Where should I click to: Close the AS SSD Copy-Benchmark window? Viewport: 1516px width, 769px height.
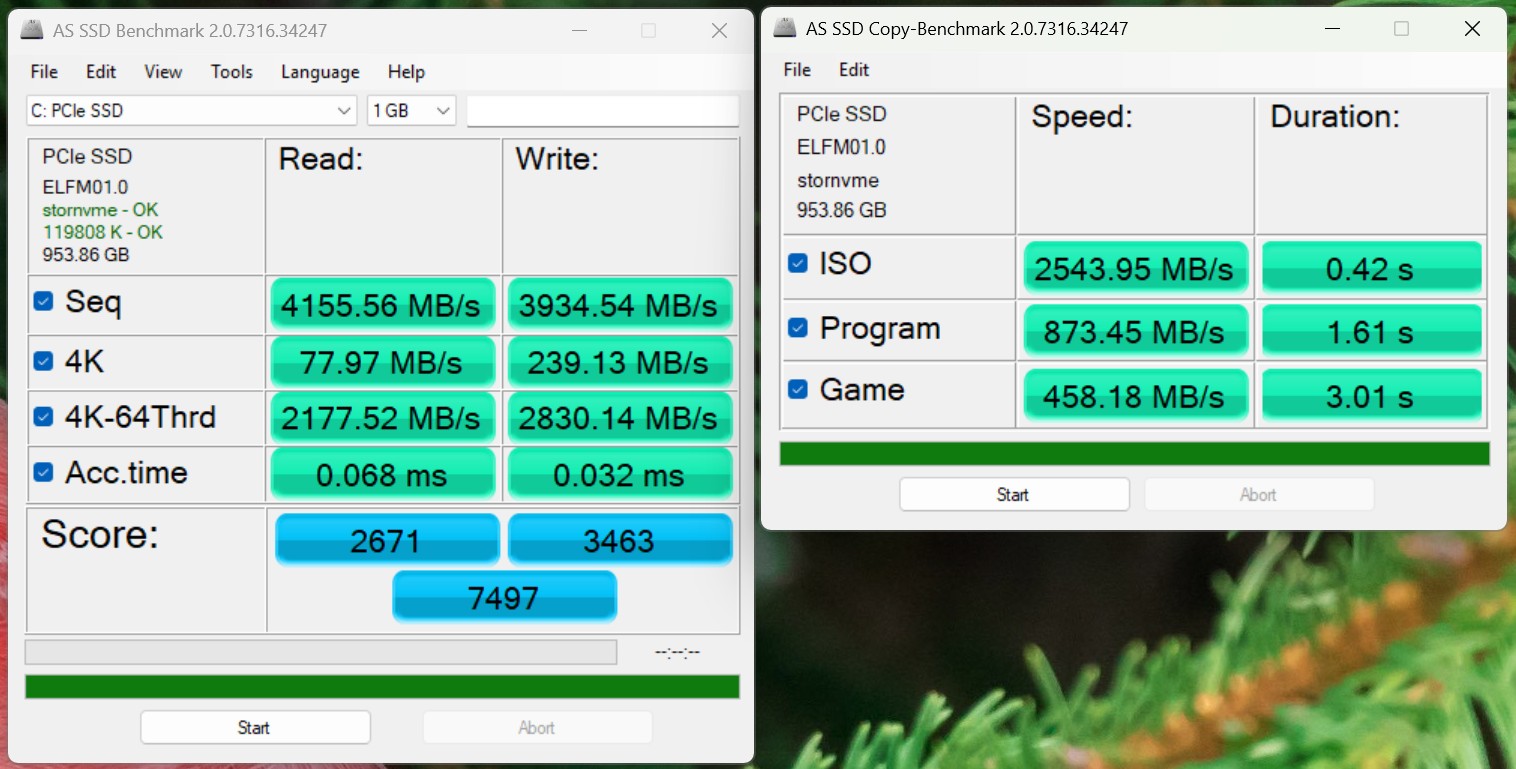pos(1472,29)
